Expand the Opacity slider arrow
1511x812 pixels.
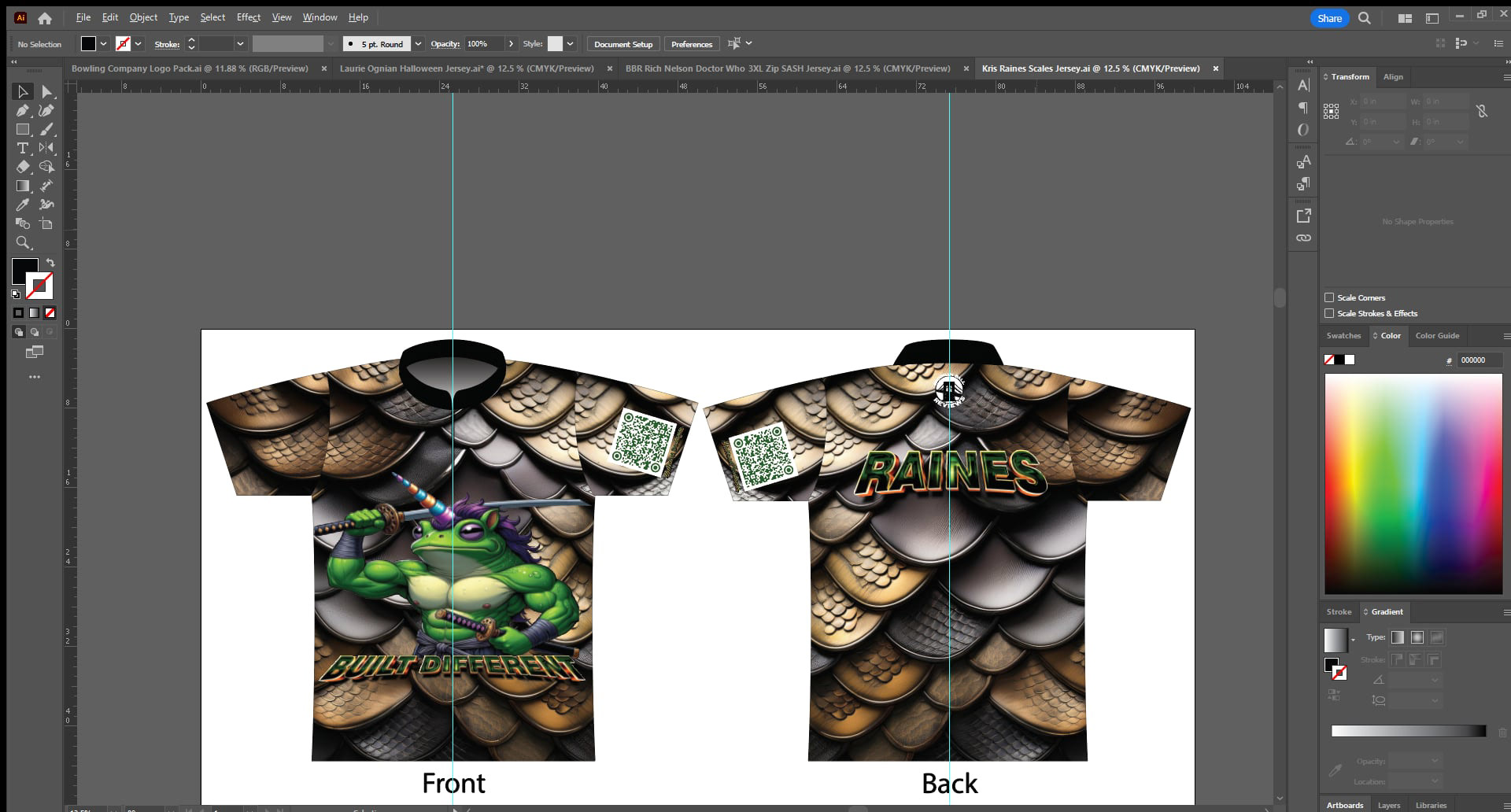512,44
